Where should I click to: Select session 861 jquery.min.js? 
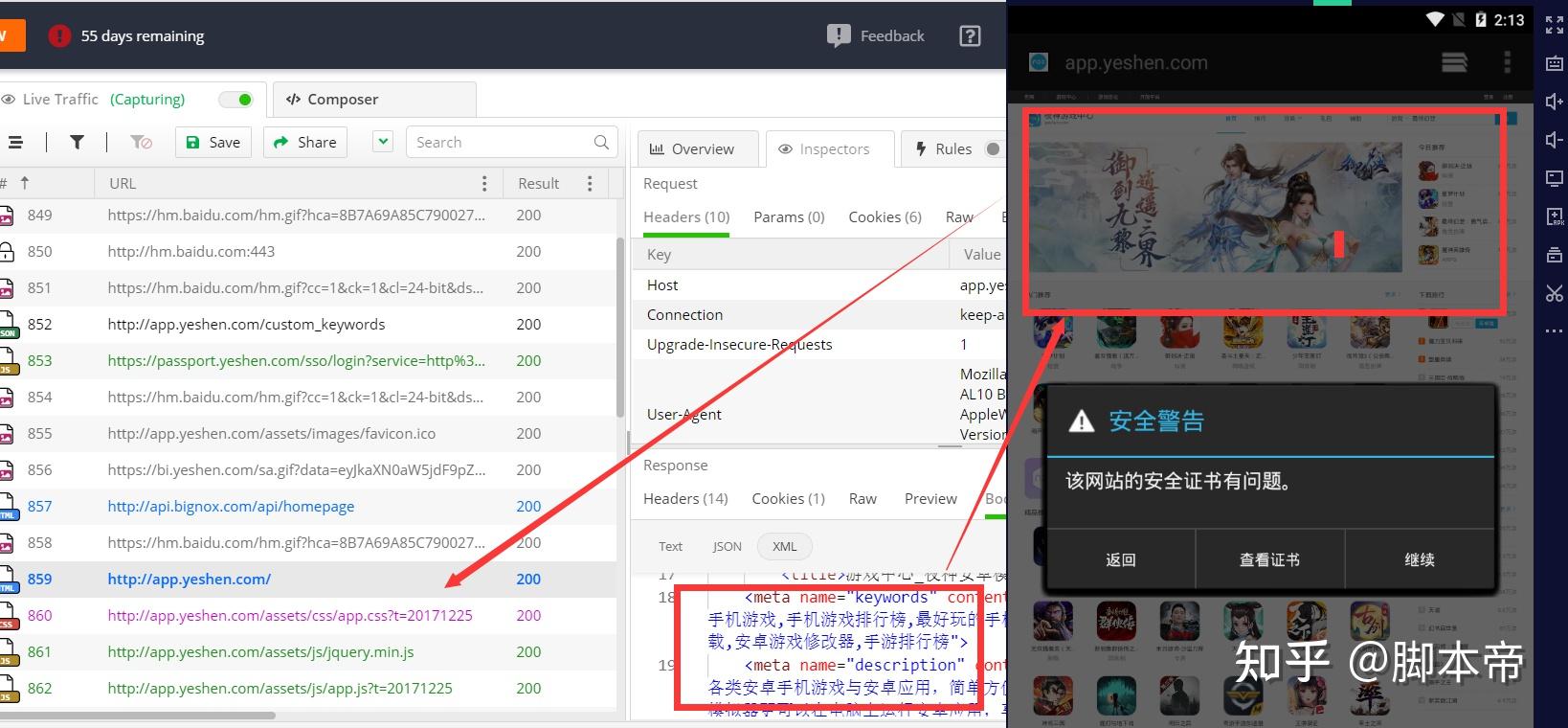click(x=308, y=652)
